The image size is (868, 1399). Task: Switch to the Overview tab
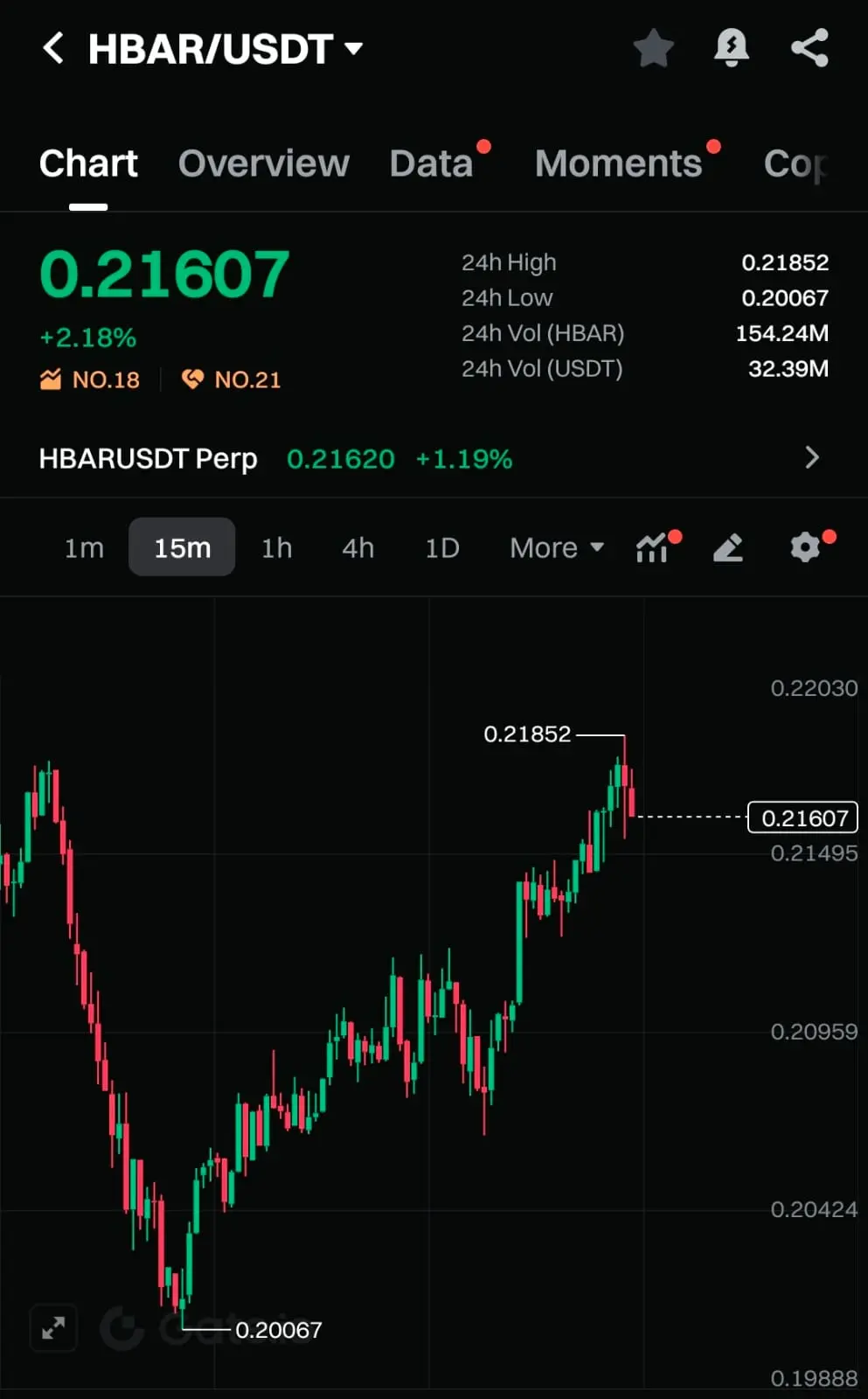click(x=264, y=164)
